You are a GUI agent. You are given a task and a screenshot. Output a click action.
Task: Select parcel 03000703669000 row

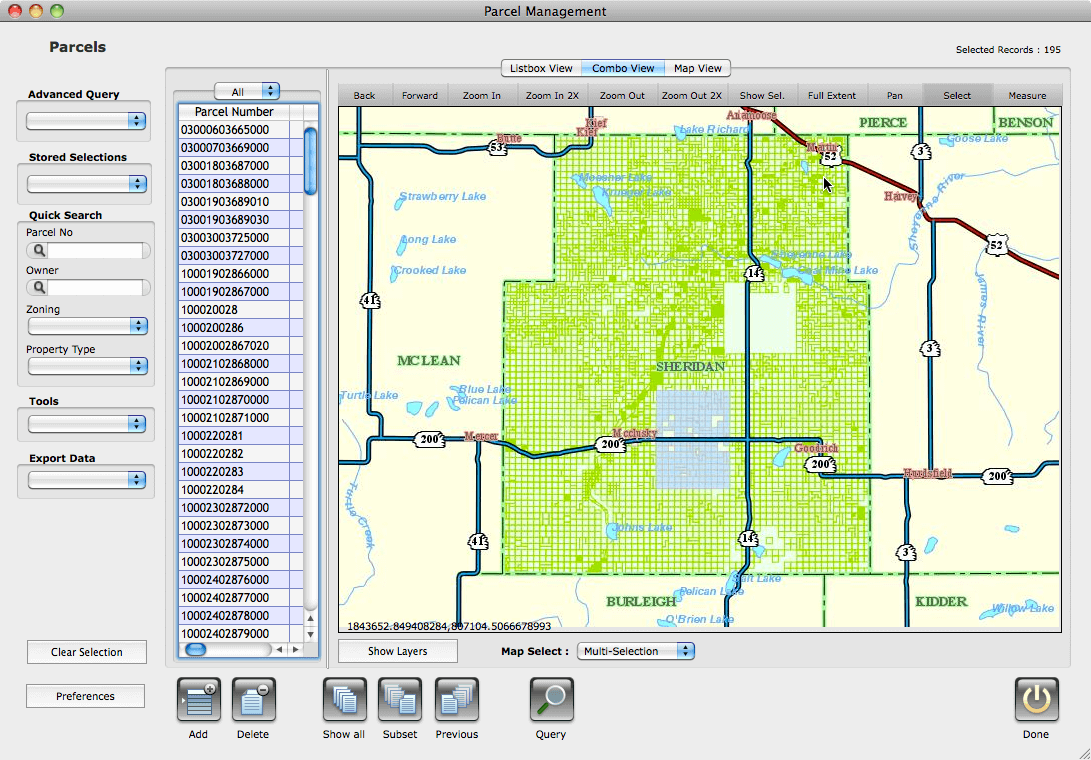coord(241,148)
